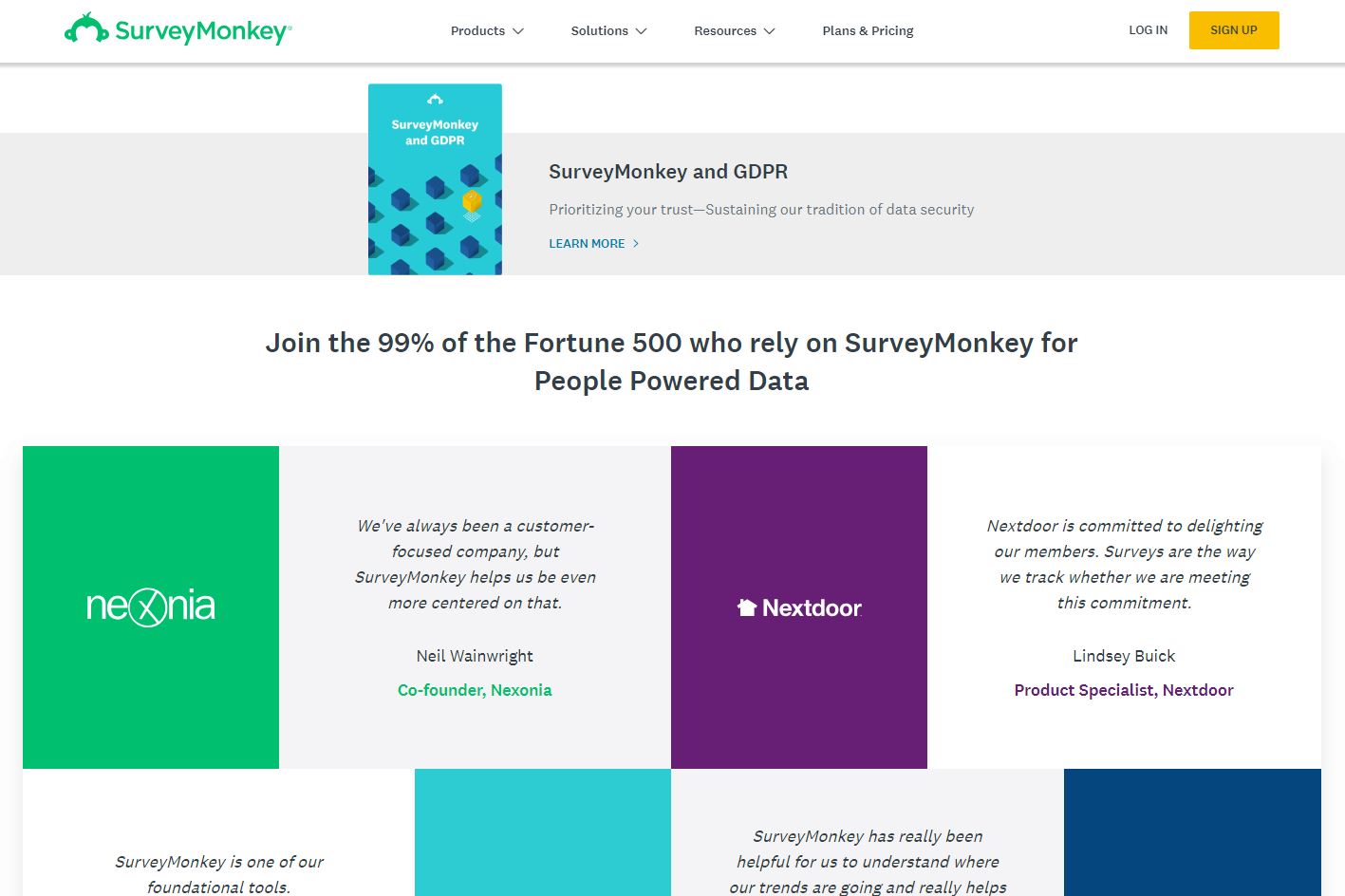This screenshot has width=1345, height=896.
Task: Expand the Resources dropdown chevron
Action: click(770, 31)
